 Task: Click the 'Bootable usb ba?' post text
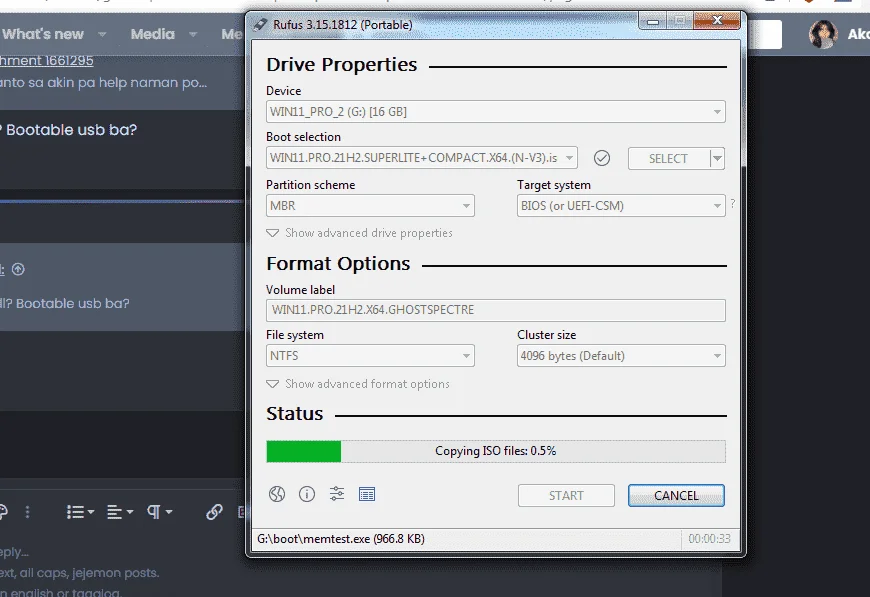point(72,130)
